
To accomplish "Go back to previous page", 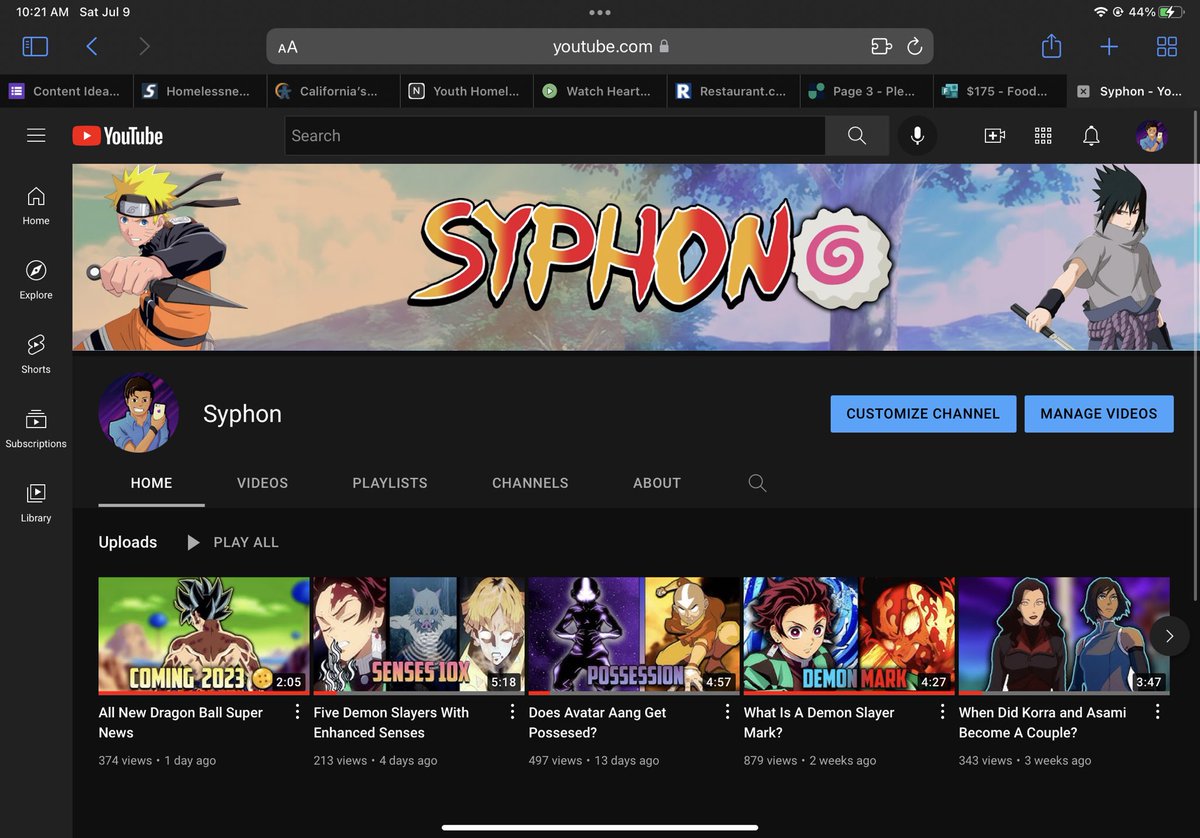I will click(92, 46).
